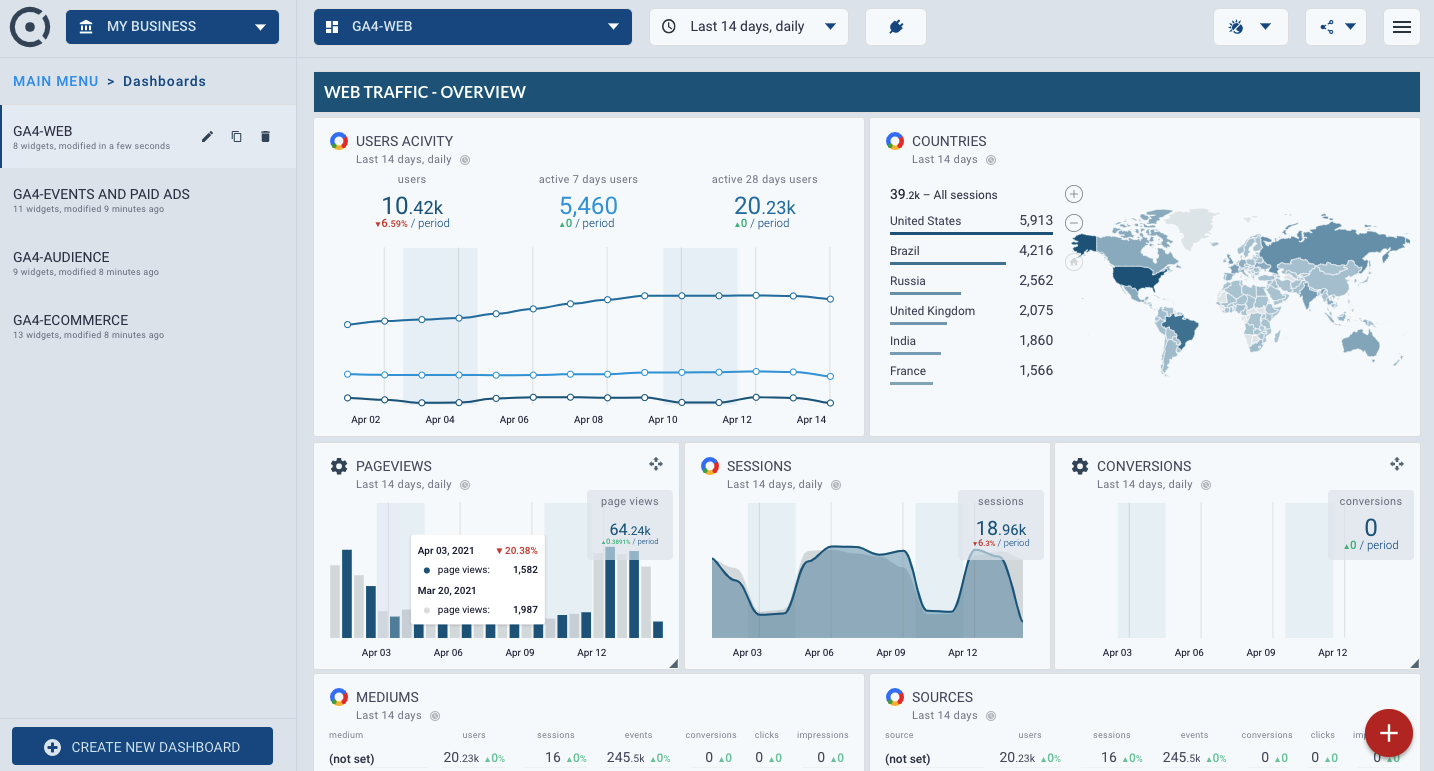Image resolution: width=1434 pixels, height=771 pixels.
Task: Select the France country row
Action: click(971, 372)
